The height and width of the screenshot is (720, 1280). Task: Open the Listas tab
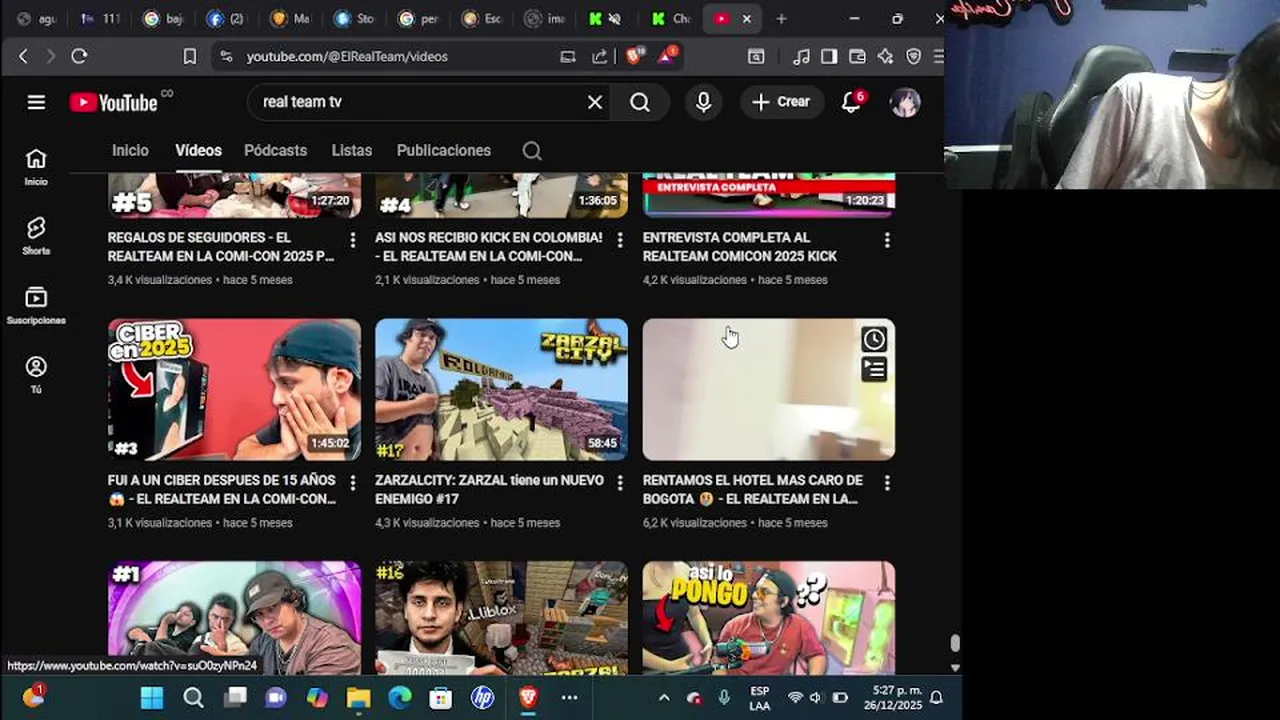[352, 150]
